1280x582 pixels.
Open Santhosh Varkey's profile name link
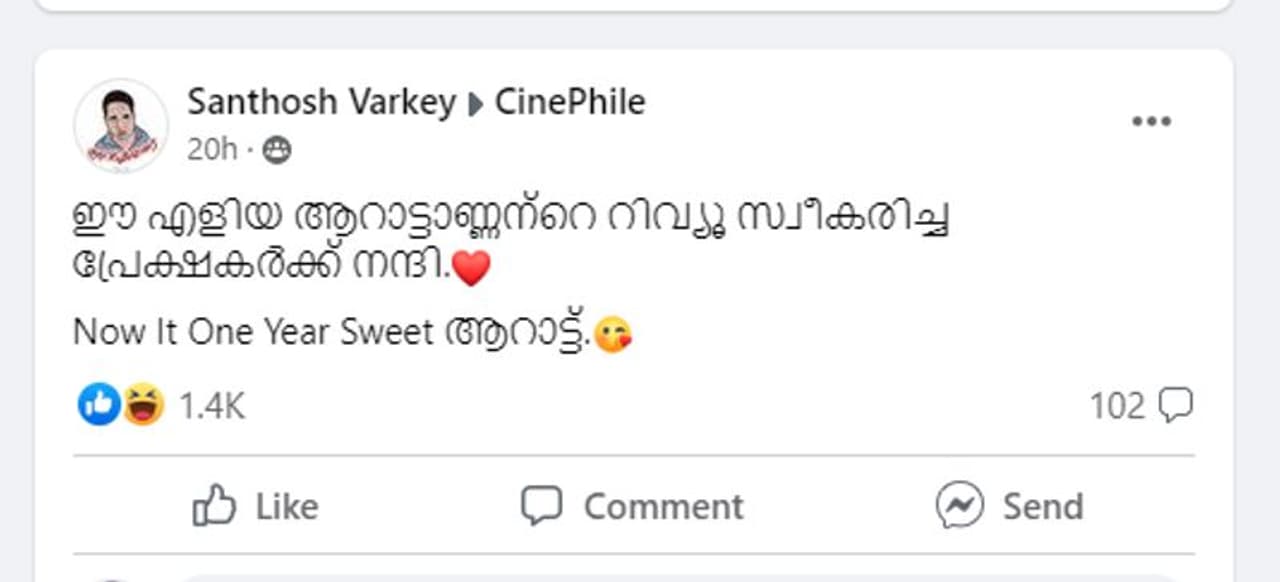(x=321, y=102)
